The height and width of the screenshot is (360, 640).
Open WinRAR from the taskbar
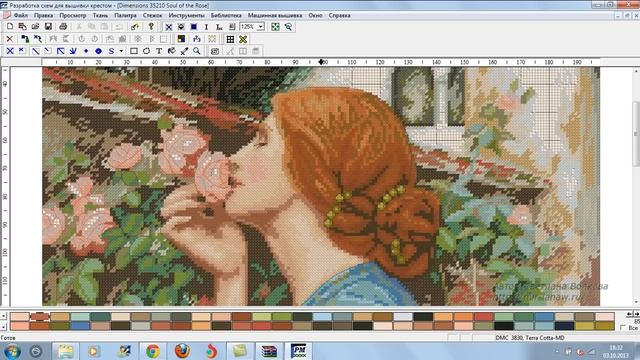269,351
